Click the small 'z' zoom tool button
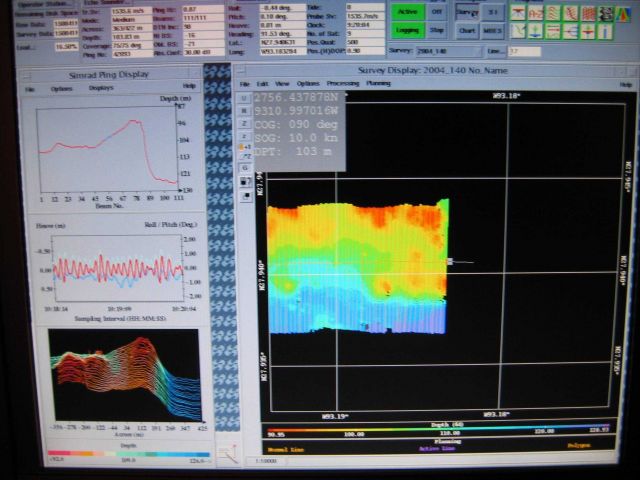640x480 pixels. coord(244,136)
